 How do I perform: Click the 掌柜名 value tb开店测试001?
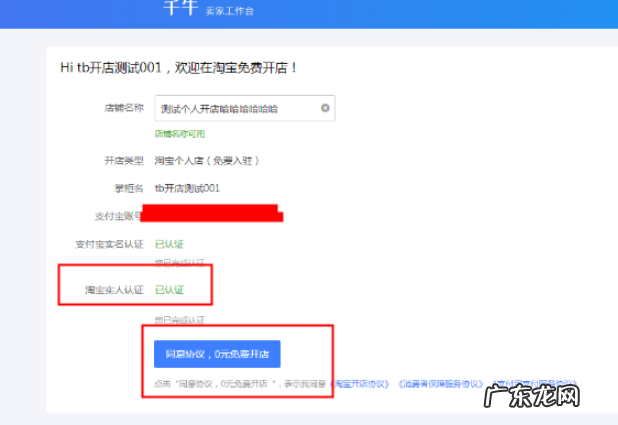click(187, 188)
